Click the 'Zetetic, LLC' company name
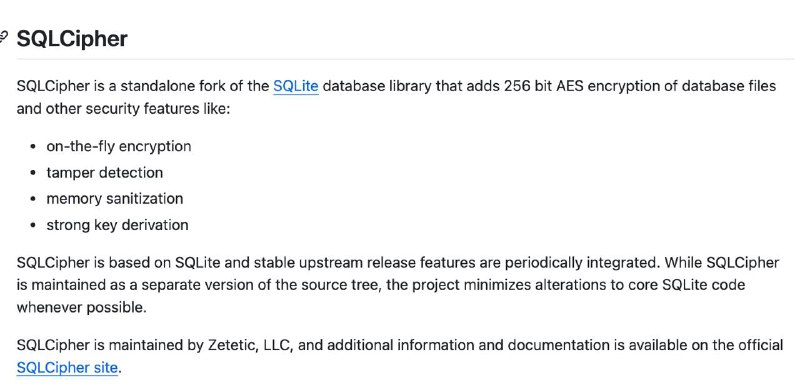Image resolution: width=800 pixels, height=390 pixels. (x=249, y=346)
